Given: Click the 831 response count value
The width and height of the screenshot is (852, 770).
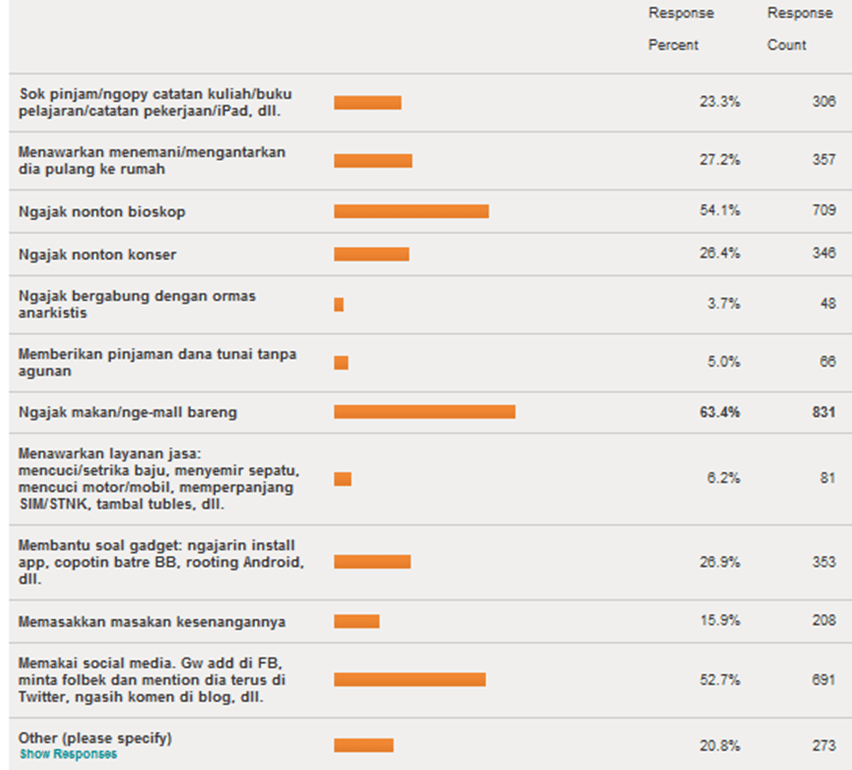Looking at the screenshot, I should point(823,412).
